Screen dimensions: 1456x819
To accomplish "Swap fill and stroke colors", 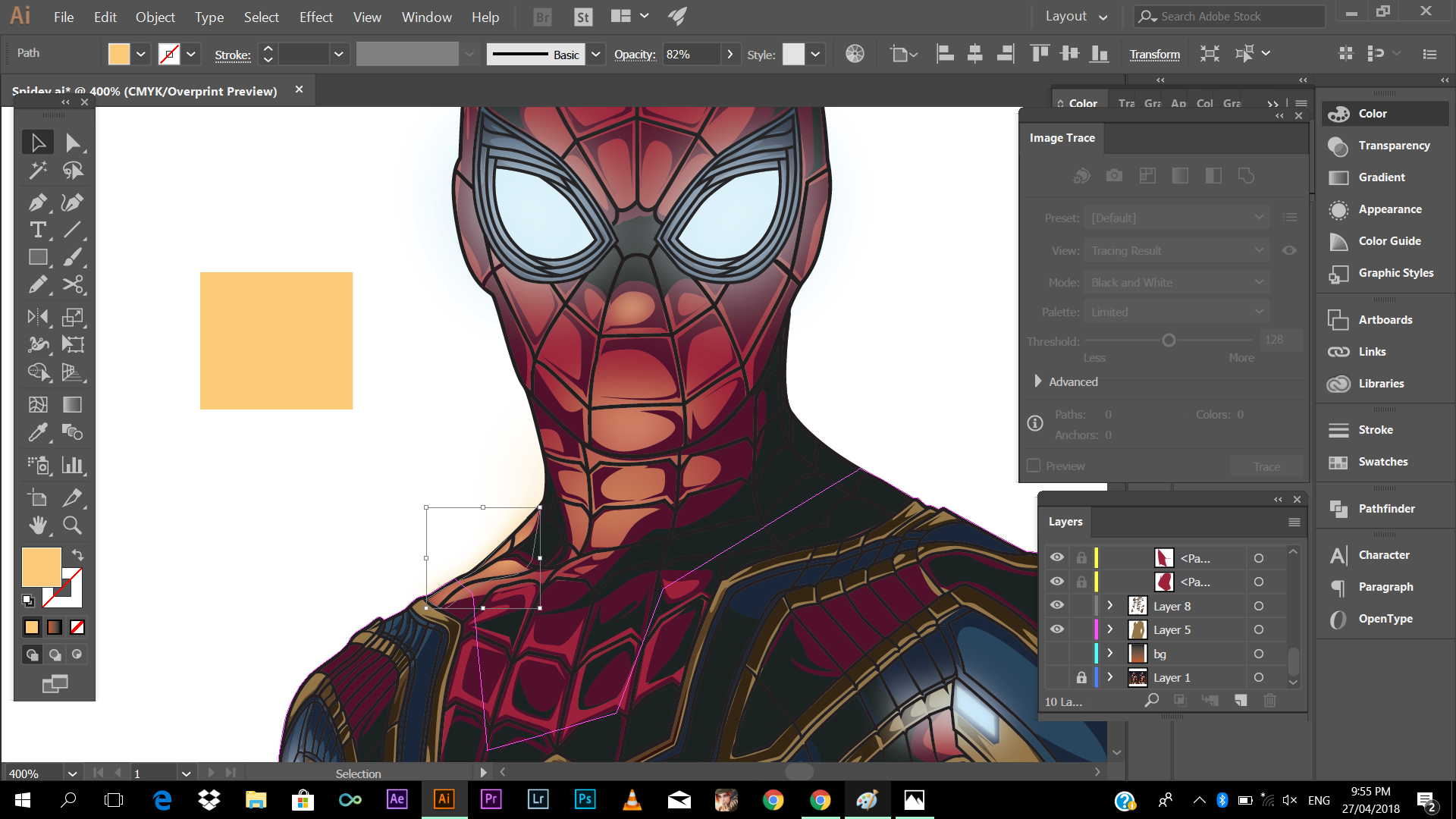I will click(x=77, y=555).
